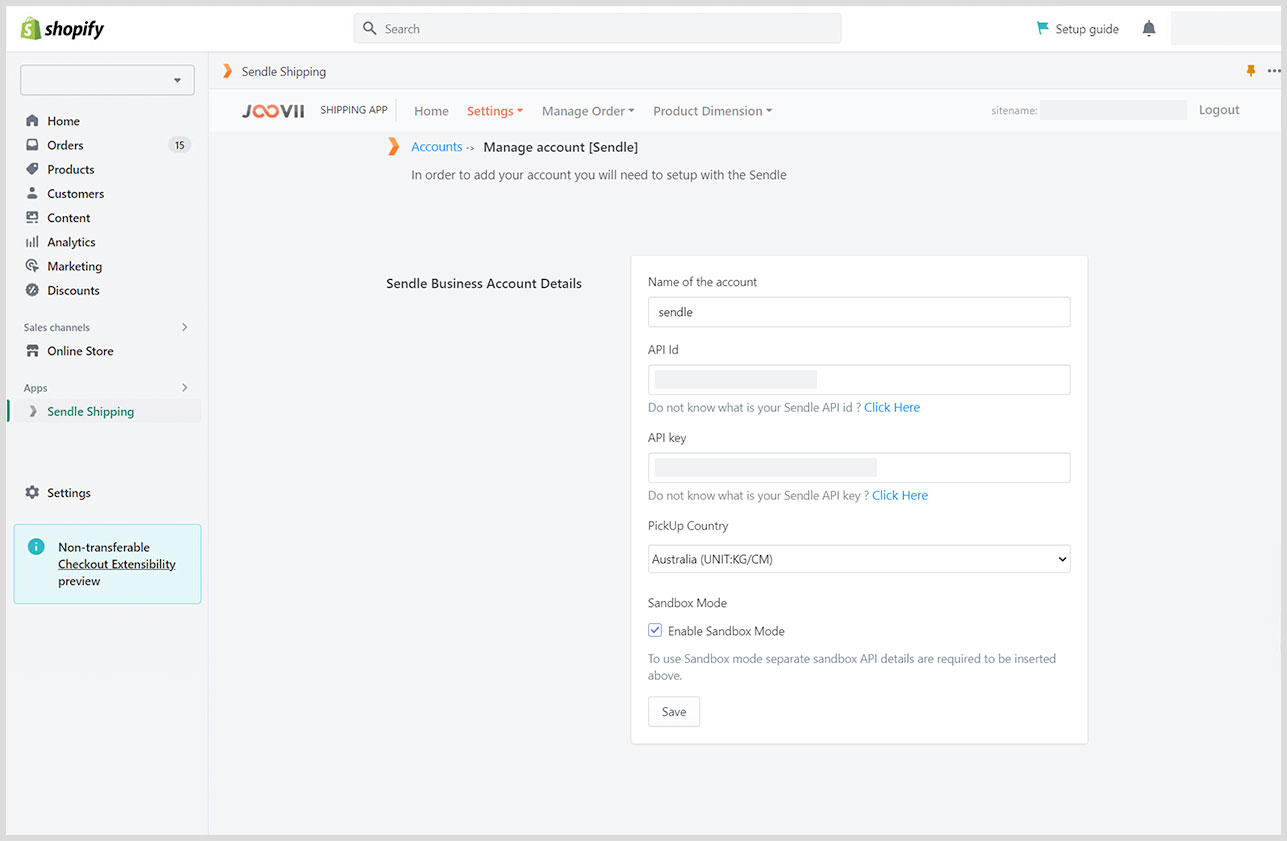
Task: Click the Save button
Action: tap(674, 712)
